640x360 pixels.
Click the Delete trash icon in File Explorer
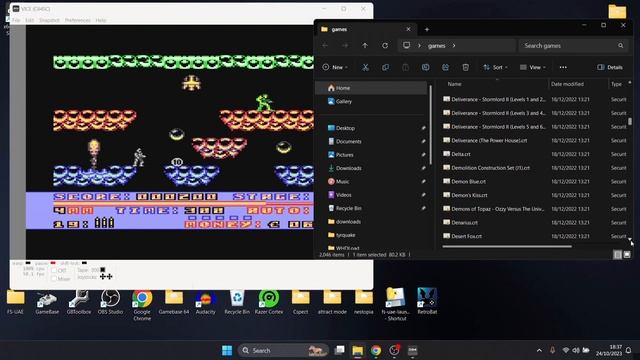click(465, 67)
